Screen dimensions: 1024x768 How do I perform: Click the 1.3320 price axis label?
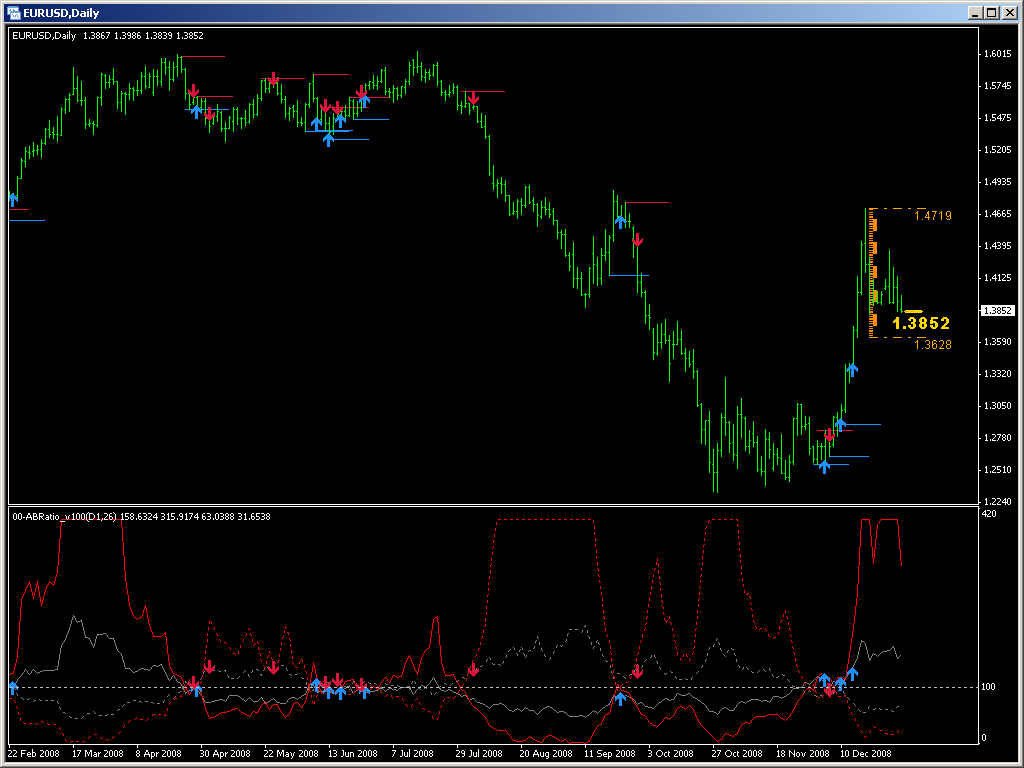pos(998,374)
